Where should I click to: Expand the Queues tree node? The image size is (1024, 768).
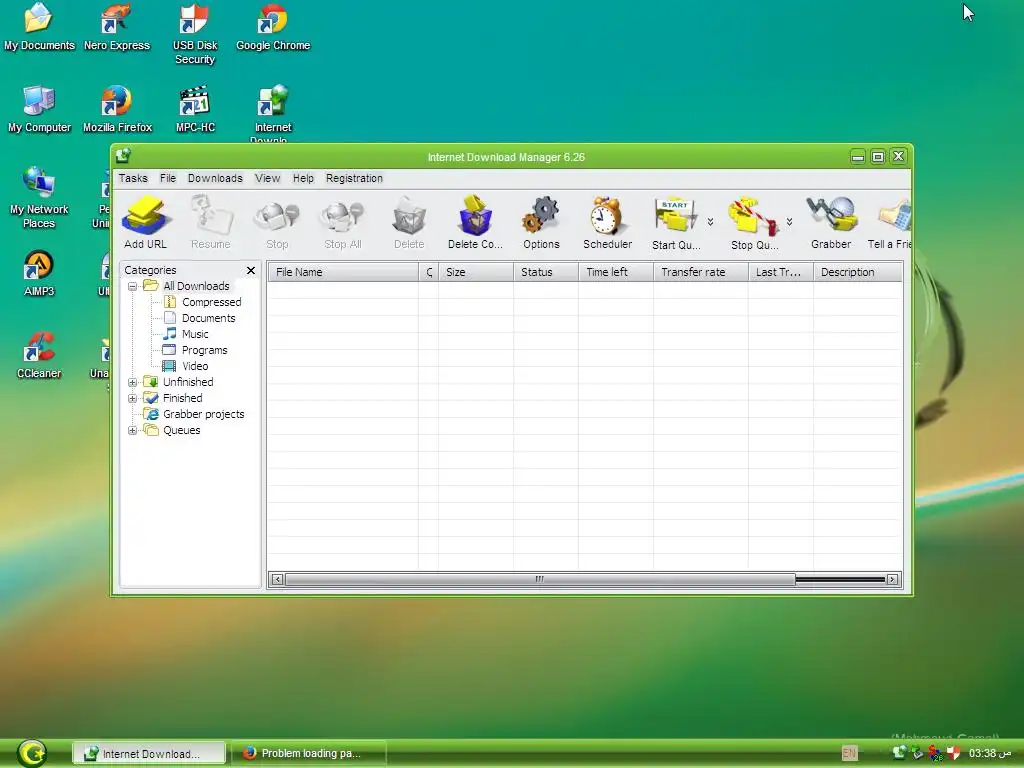(x=133, y=430)
